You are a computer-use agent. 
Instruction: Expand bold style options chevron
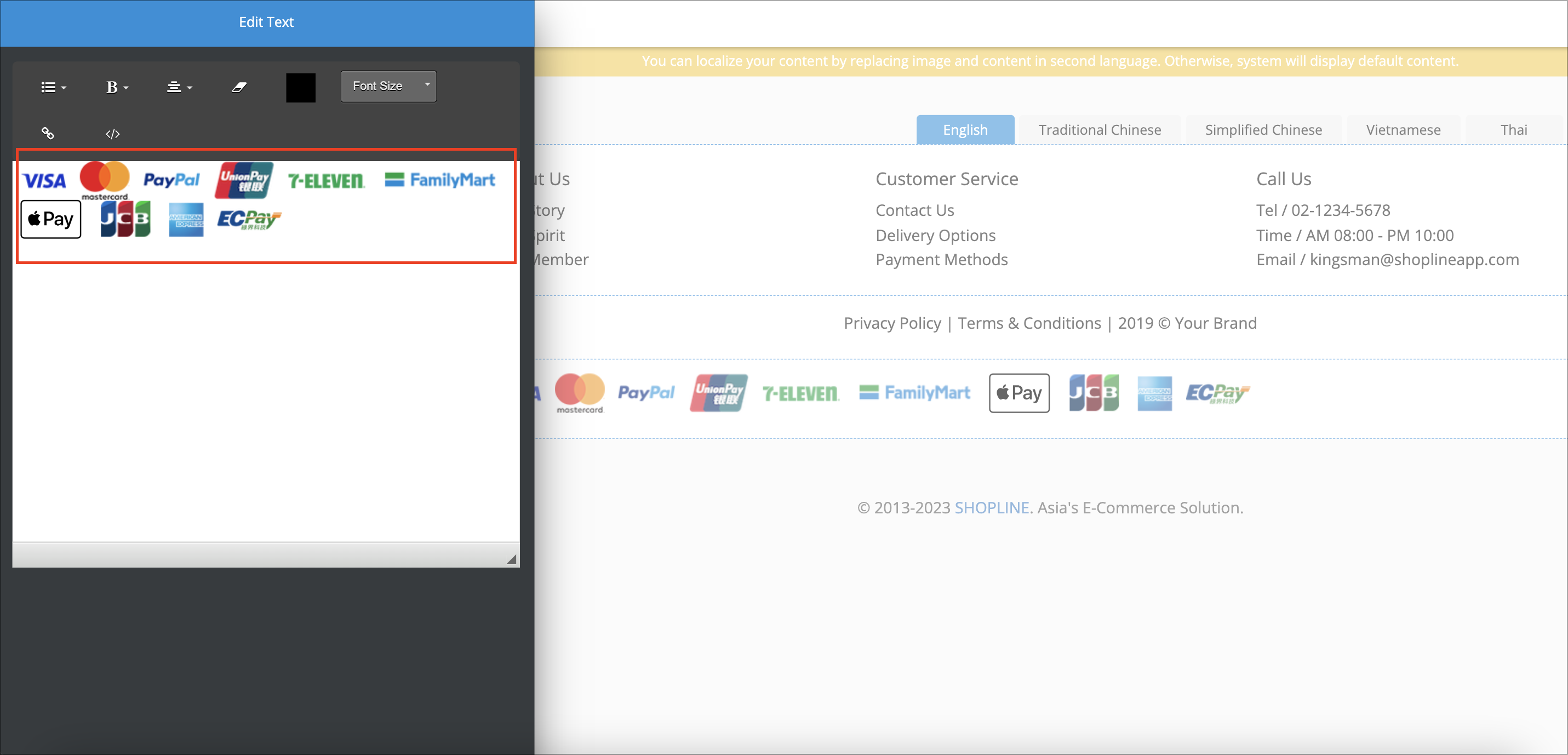coord(125,85)
